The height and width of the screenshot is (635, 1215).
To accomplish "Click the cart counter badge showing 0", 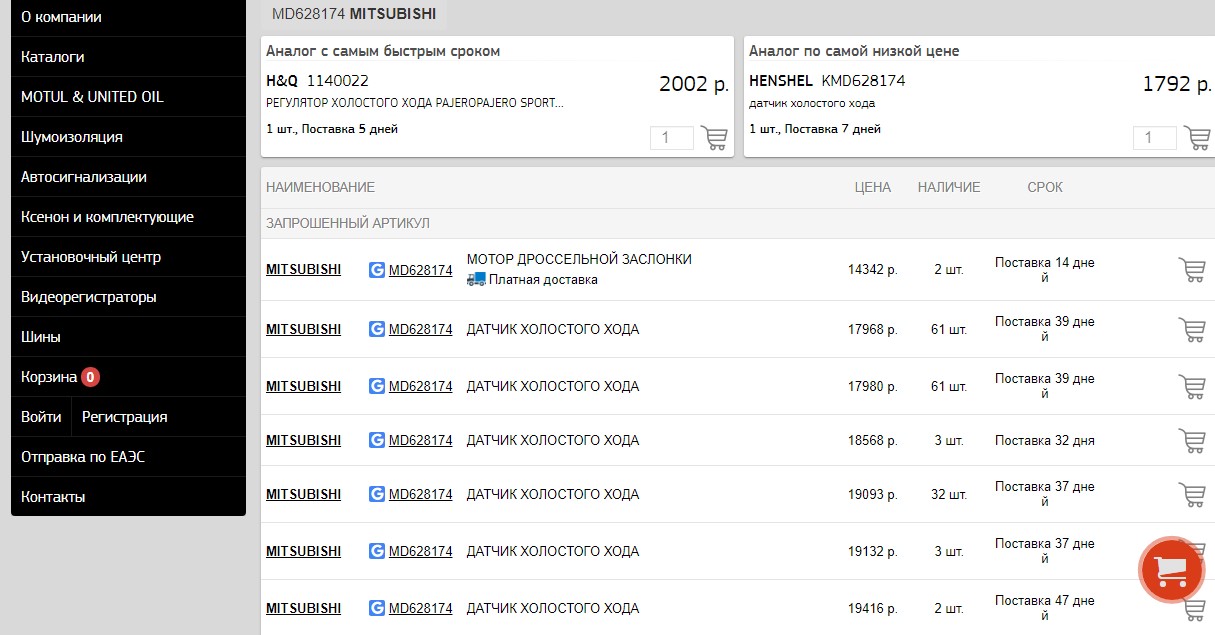I will click(x=90, y=377).
